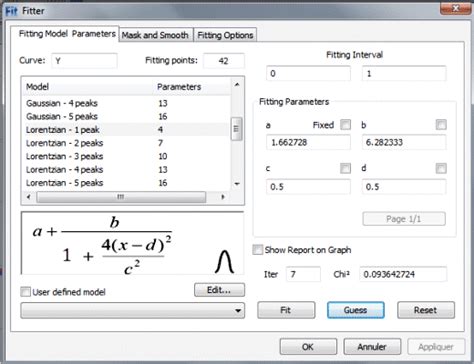This screenshot has width=474, height=364.
Task: Confirm with the OK button
Action: pyautogui.click(x=308, y=347)
